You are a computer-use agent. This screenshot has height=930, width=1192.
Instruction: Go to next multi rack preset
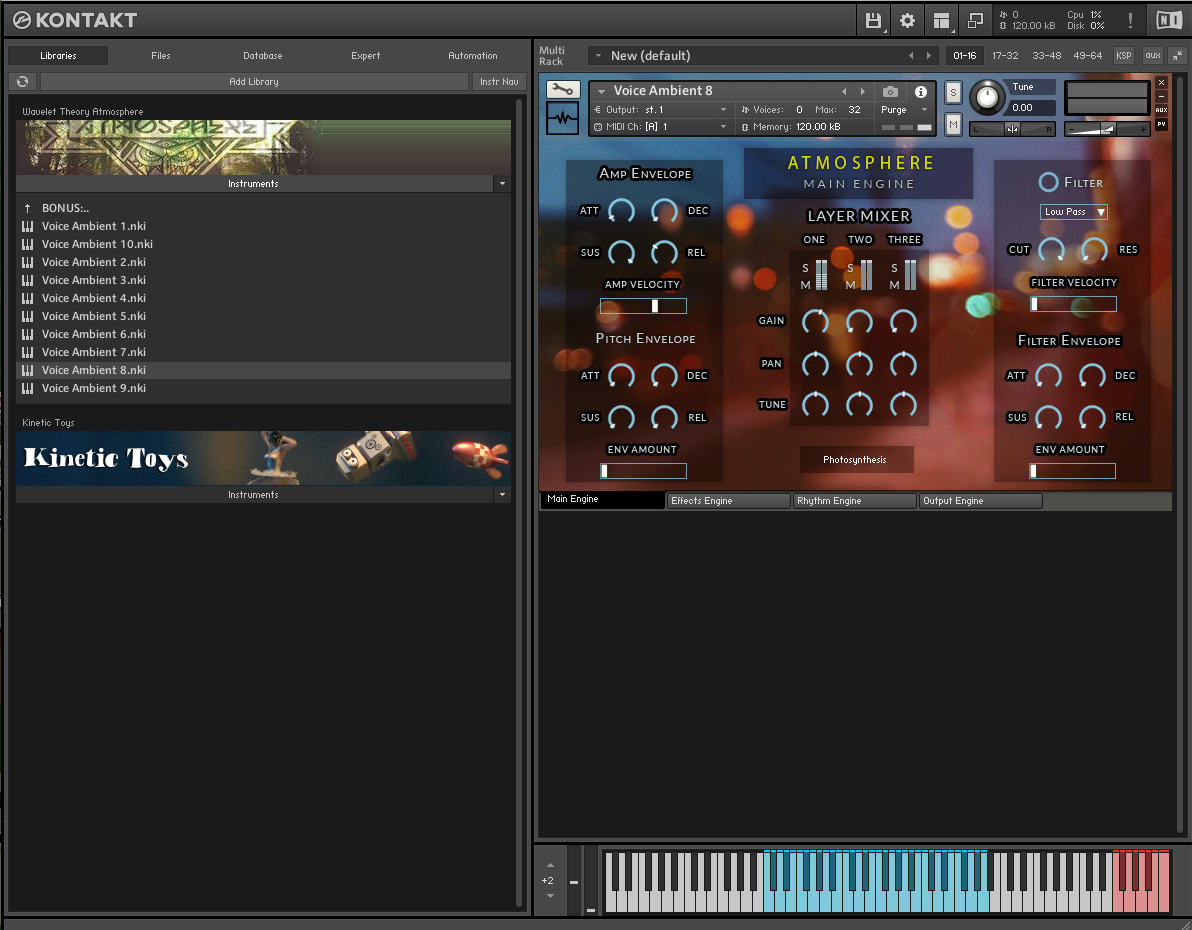click(x=928, y=56)
